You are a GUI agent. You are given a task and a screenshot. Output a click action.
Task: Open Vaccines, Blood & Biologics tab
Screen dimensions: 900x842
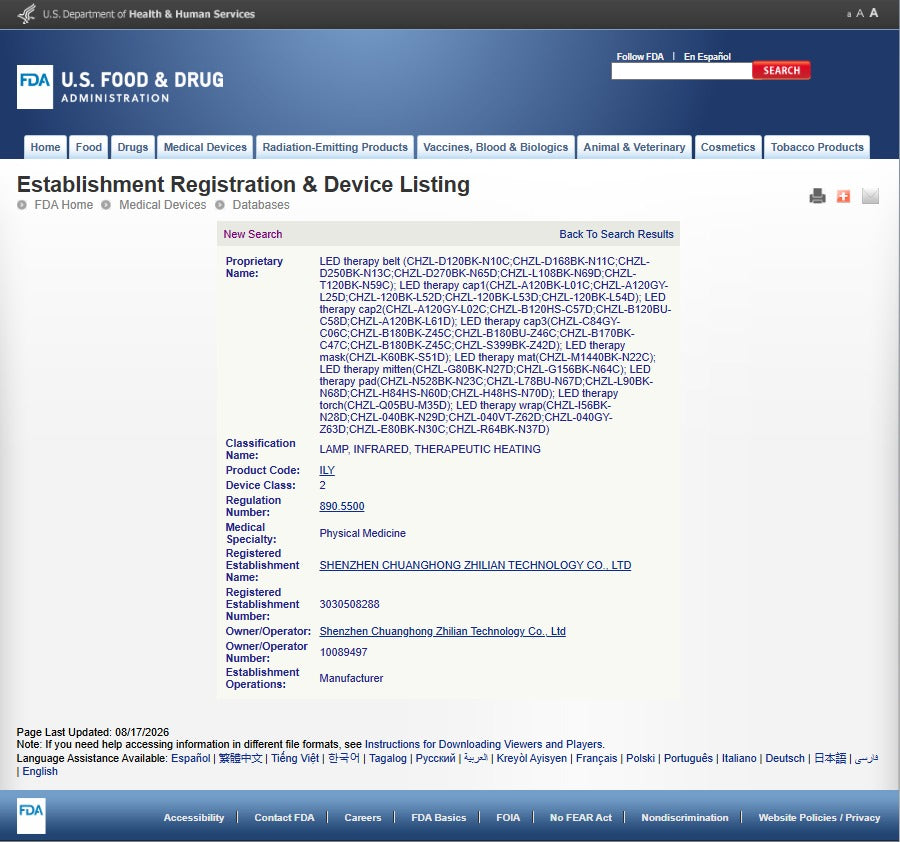point(495,147)
